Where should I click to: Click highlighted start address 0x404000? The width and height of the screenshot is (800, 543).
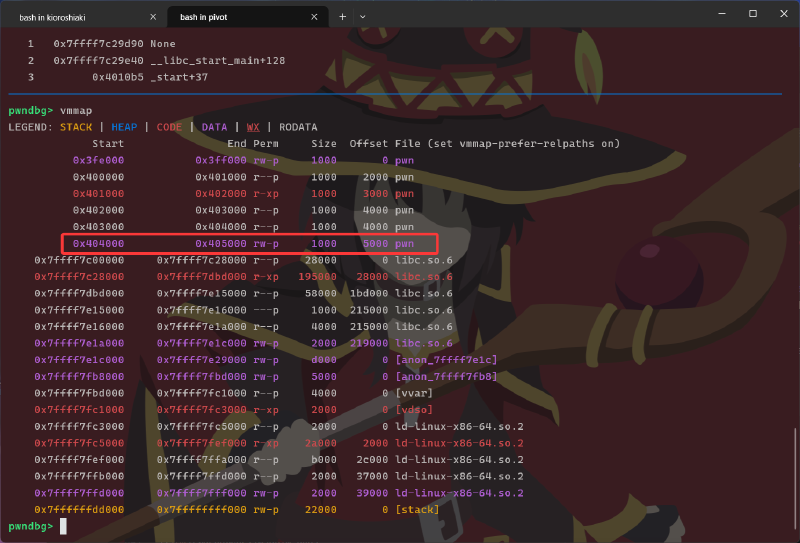[98, 243]
